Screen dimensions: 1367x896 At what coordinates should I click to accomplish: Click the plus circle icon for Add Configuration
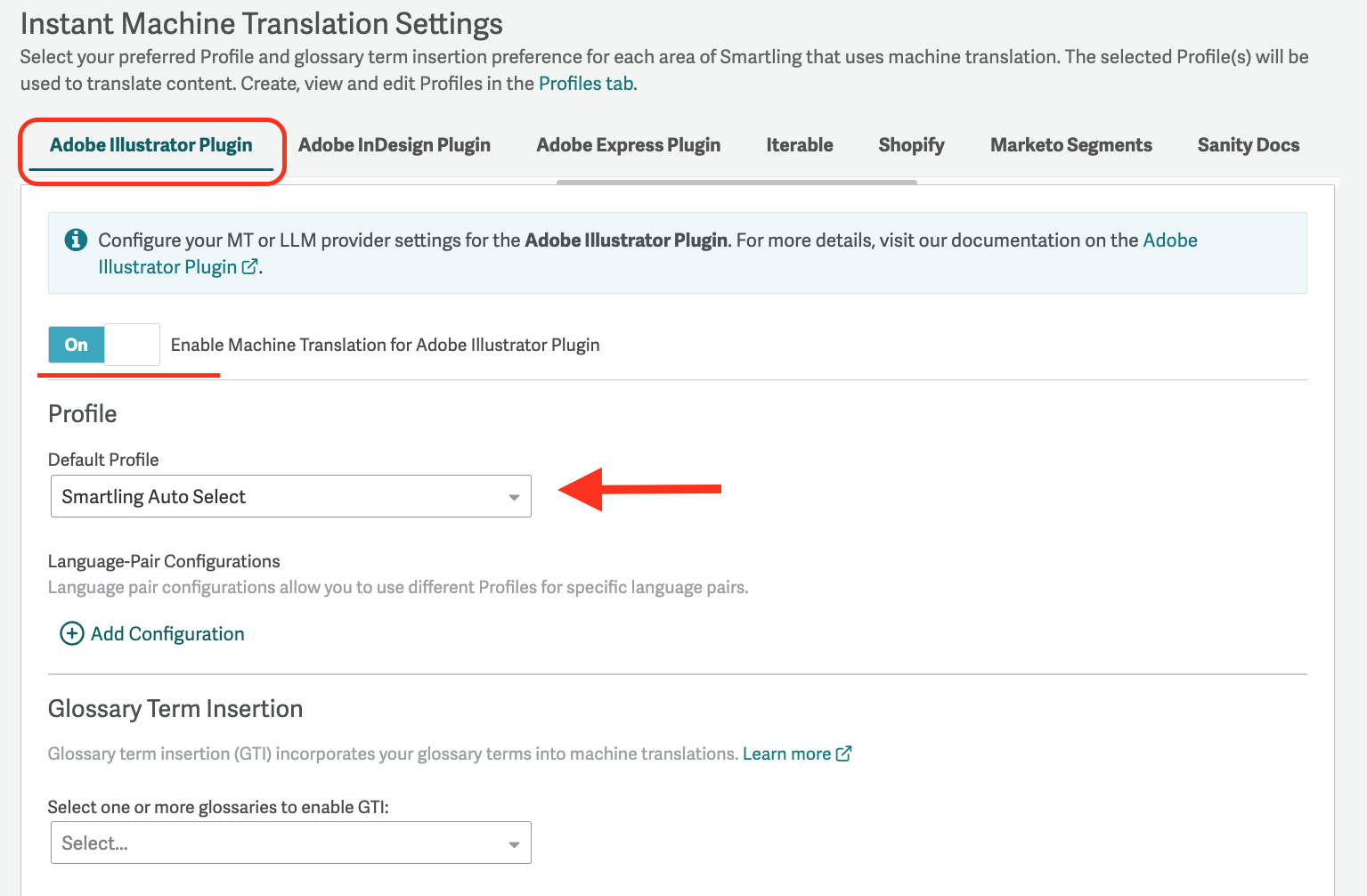tap(71, 633)
